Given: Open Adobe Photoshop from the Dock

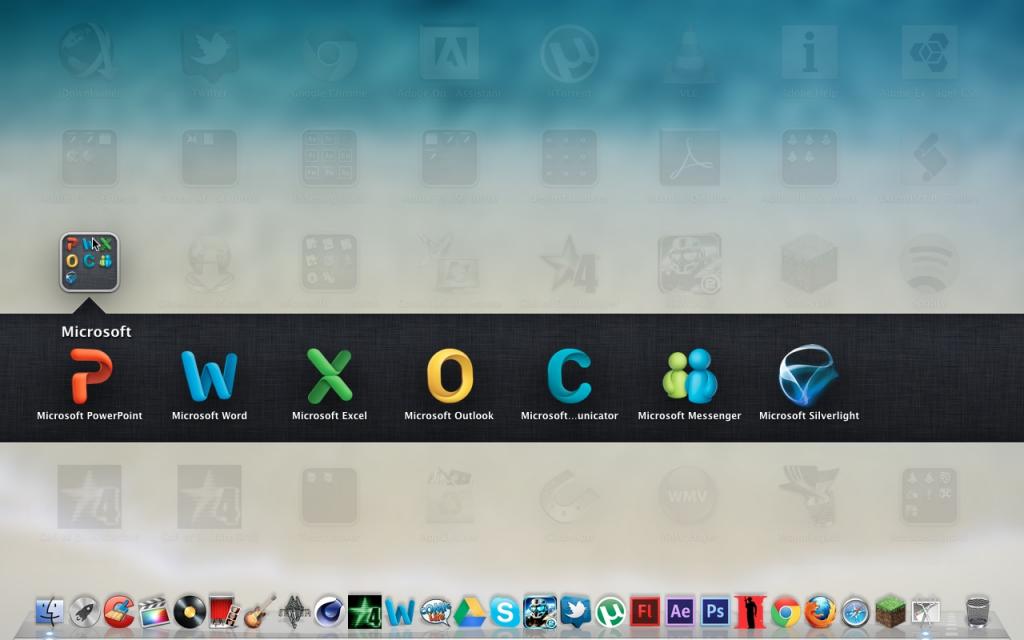Looking at the screenshot, I should coord(715,612).
